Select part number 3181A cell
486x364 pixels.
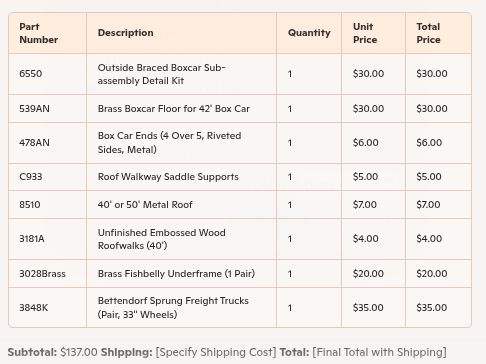tap(47, 239)
